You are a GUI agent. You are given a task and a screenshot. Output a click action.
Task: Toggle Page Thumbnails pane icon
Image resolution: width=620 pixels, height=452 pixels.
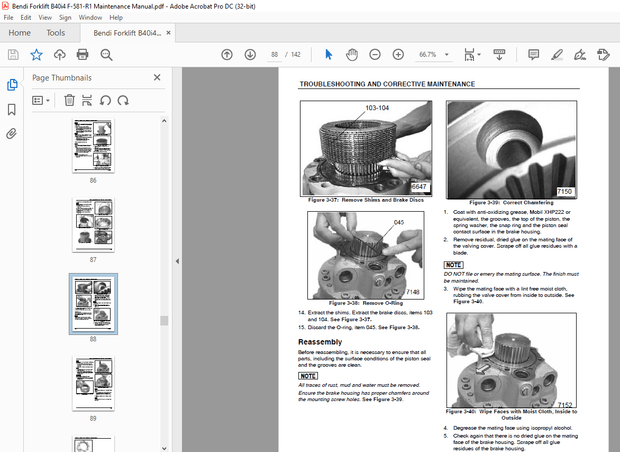12,85
